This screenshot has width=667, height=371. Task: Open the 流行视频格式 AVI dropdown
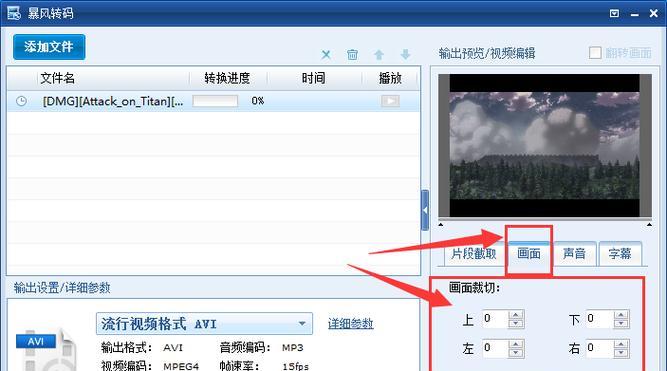(x=204, y=324)
